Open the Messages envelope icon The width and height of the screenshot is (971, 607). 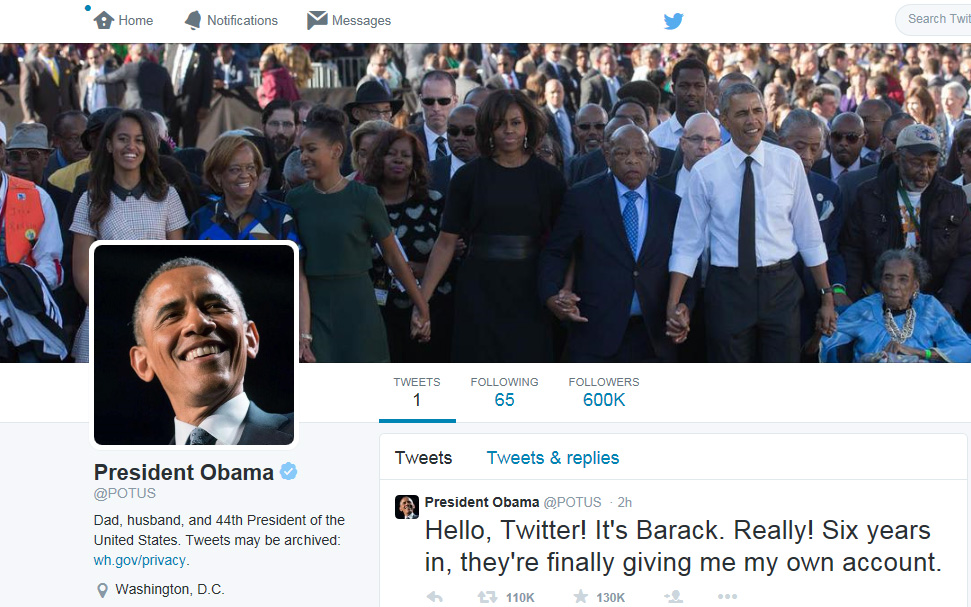coord(317,20)
